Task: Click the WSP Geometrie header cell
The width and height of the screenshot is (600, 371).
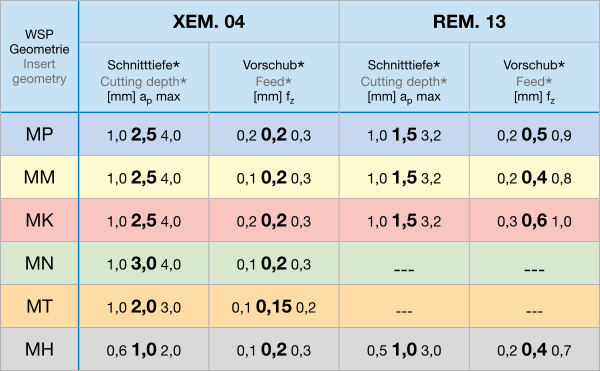Action: (39, 57)
